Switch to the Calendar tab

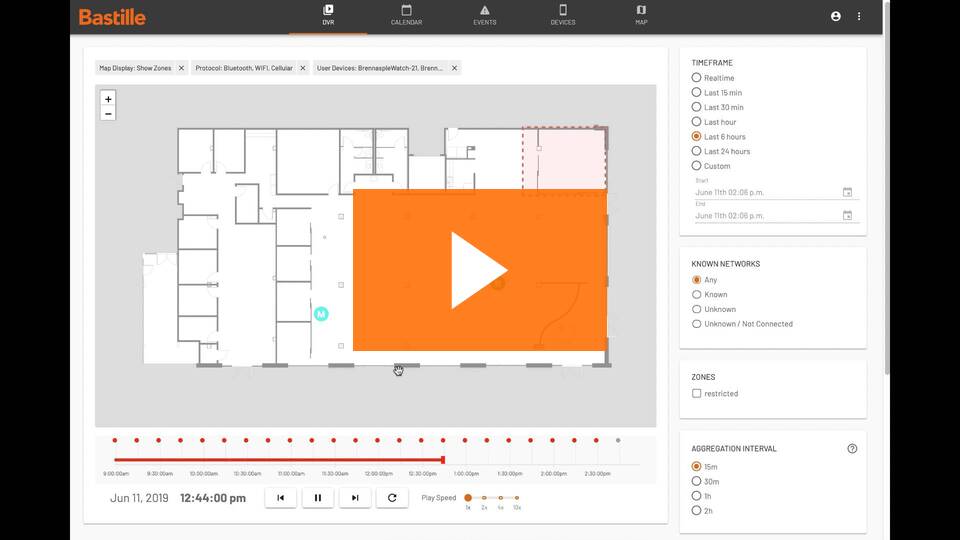[407, 15]
